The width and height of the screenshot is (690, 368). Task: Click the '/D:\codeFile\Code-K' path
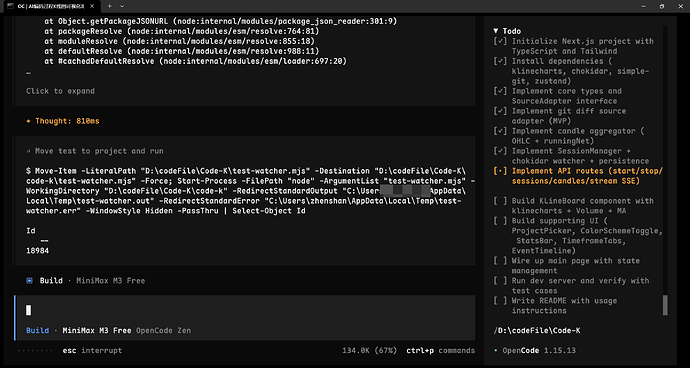click(537, 330)
